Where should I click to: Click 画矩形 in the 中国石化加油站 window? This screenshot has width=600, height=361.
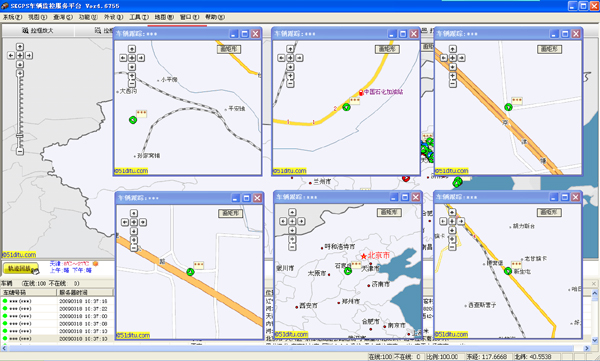[387, 49]
